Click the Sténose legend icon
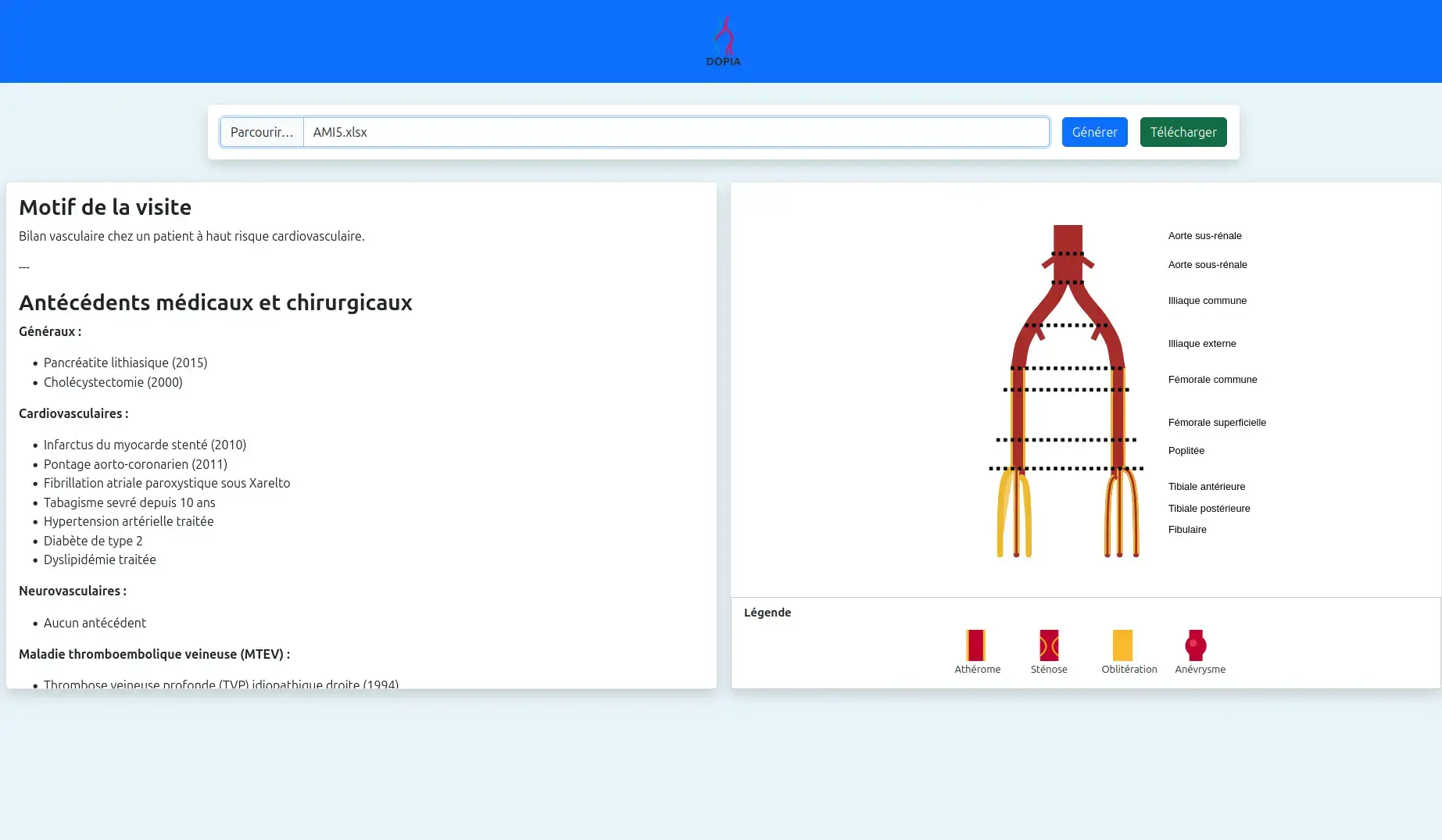The image size is (1442, 840). click(x=1049, y=645)
